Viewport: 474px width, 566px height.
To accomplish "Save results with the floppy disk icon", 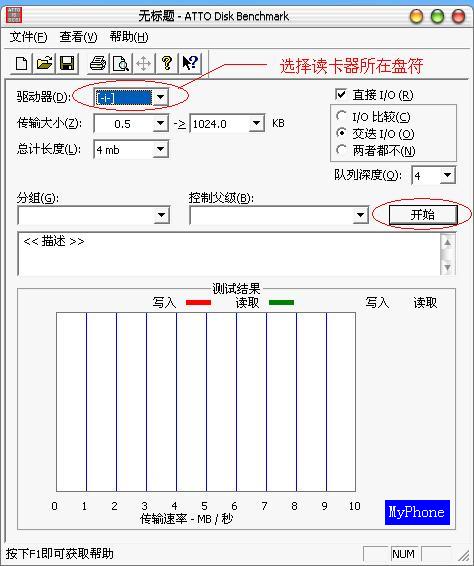I will 67,64.
